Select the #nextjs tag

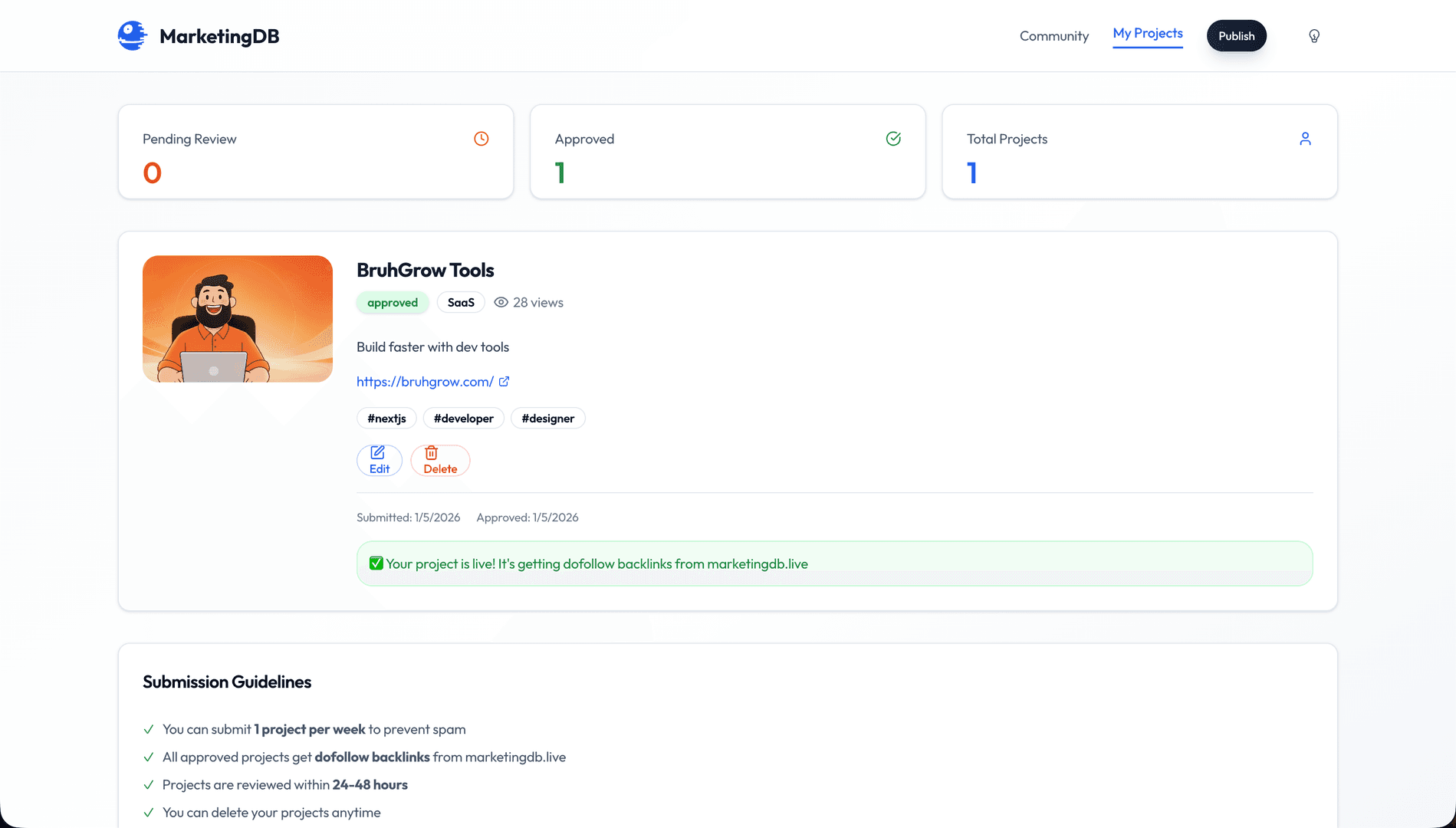(x=386, y=418)
